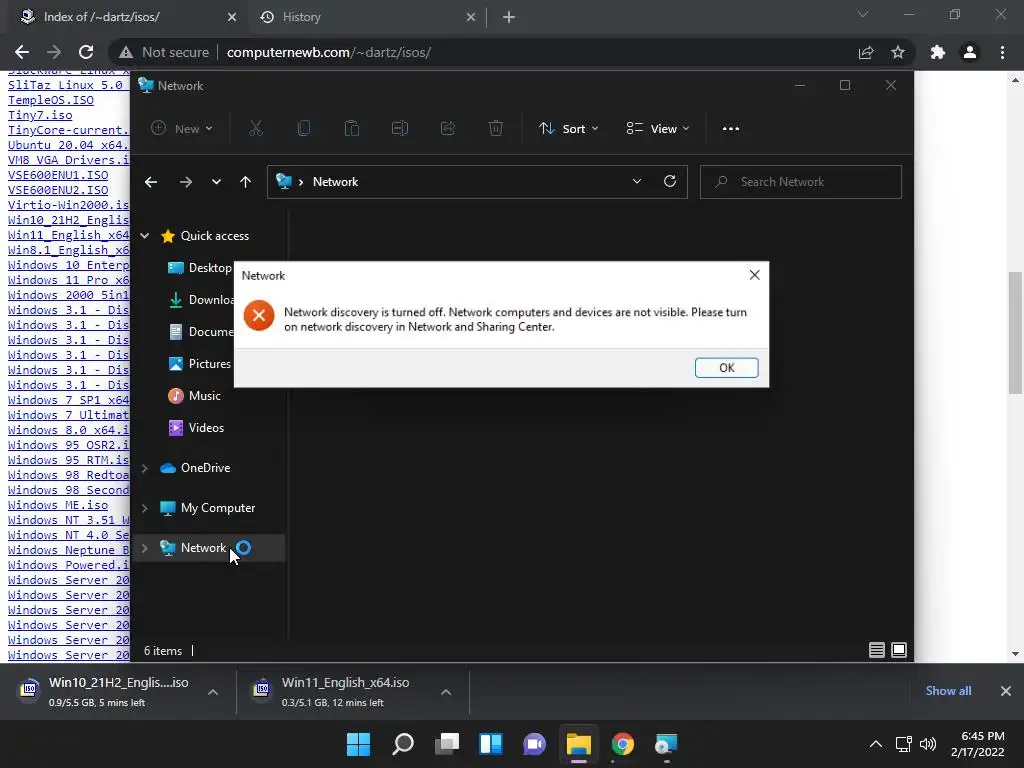Click Show all downloads
The height and width of the screenshot is (768, 1024).
point(948,691)
